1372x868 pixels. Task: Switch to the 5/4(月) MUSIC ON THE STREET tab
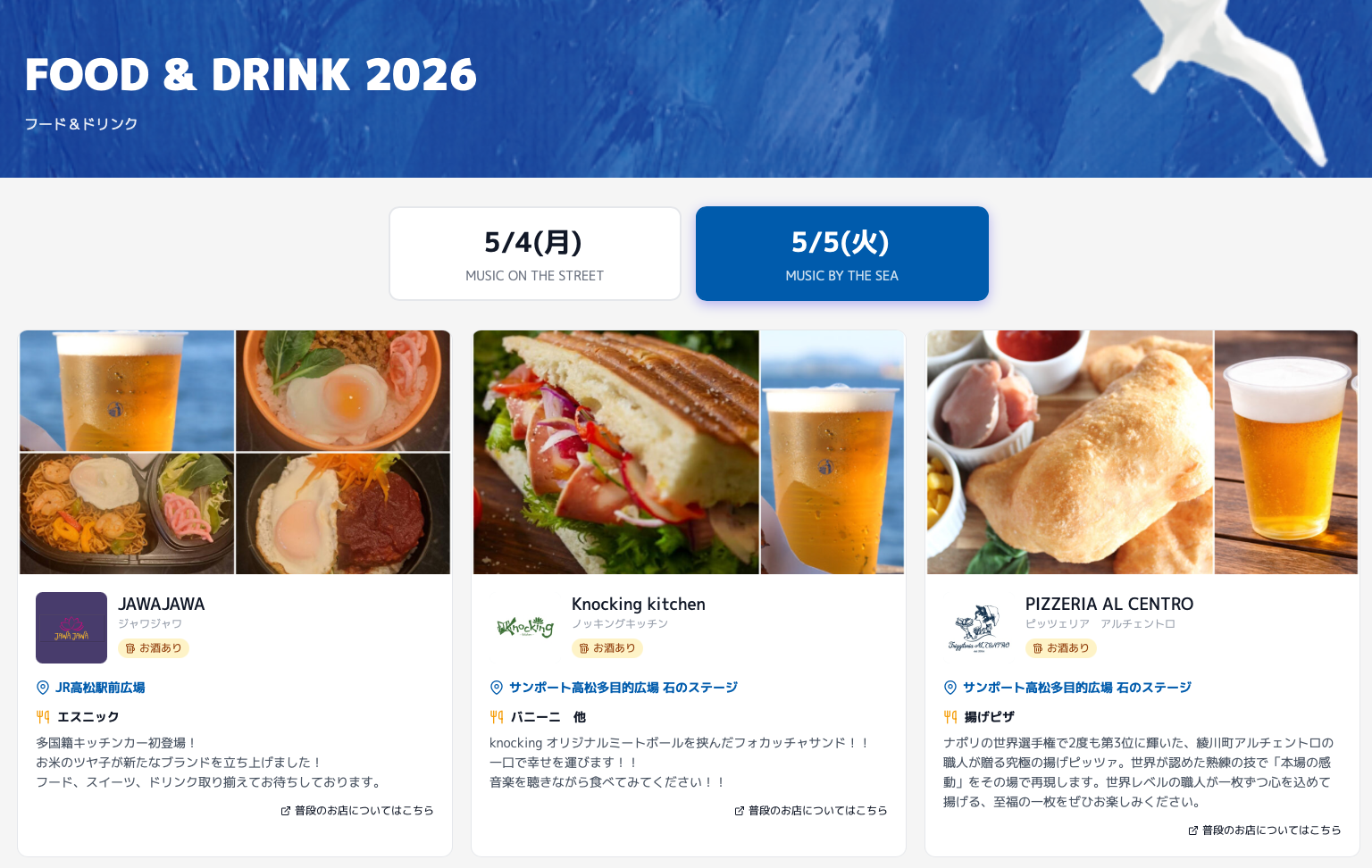(x=535, y=254)
